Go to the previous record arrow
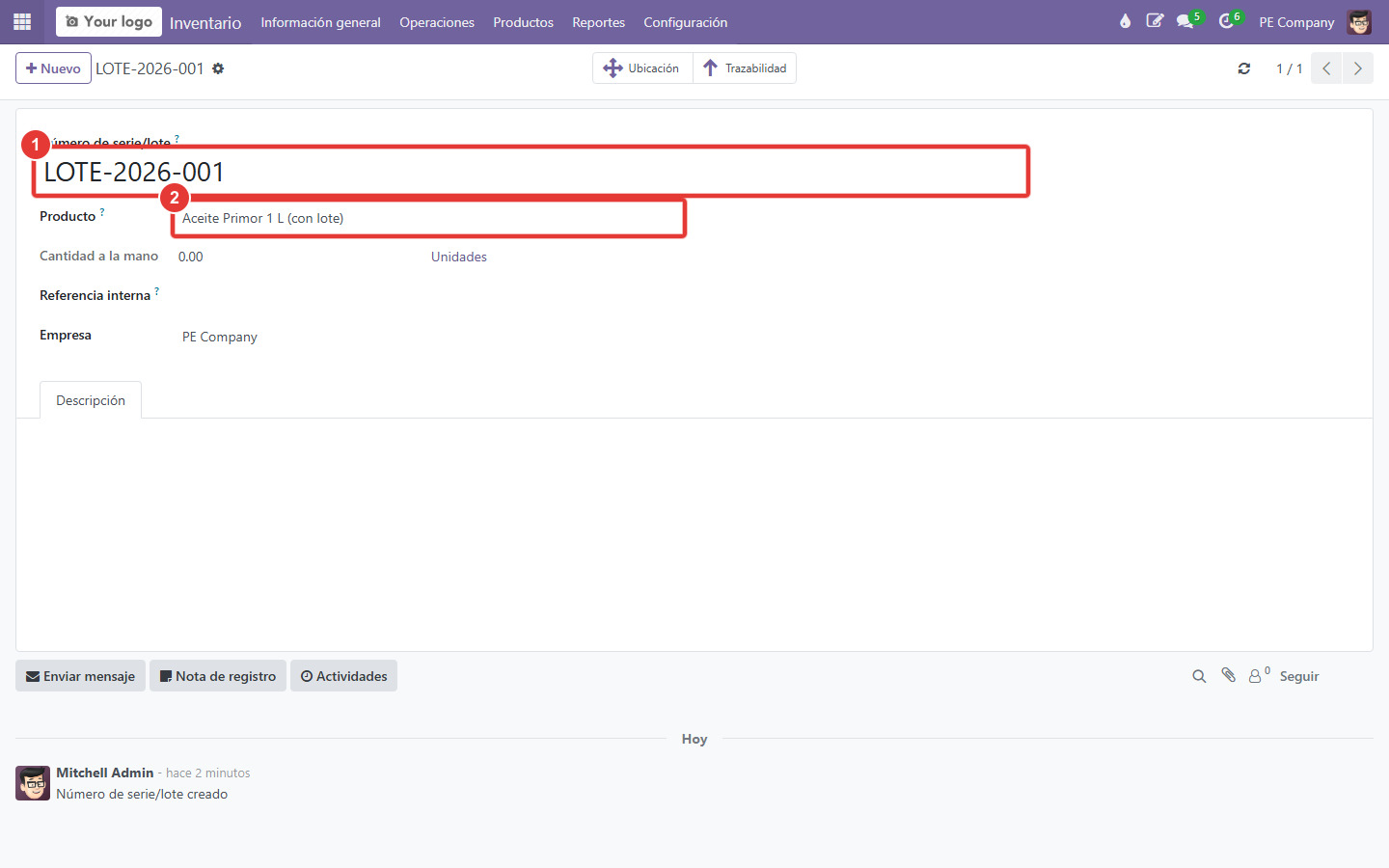 tap(1326, 68)
